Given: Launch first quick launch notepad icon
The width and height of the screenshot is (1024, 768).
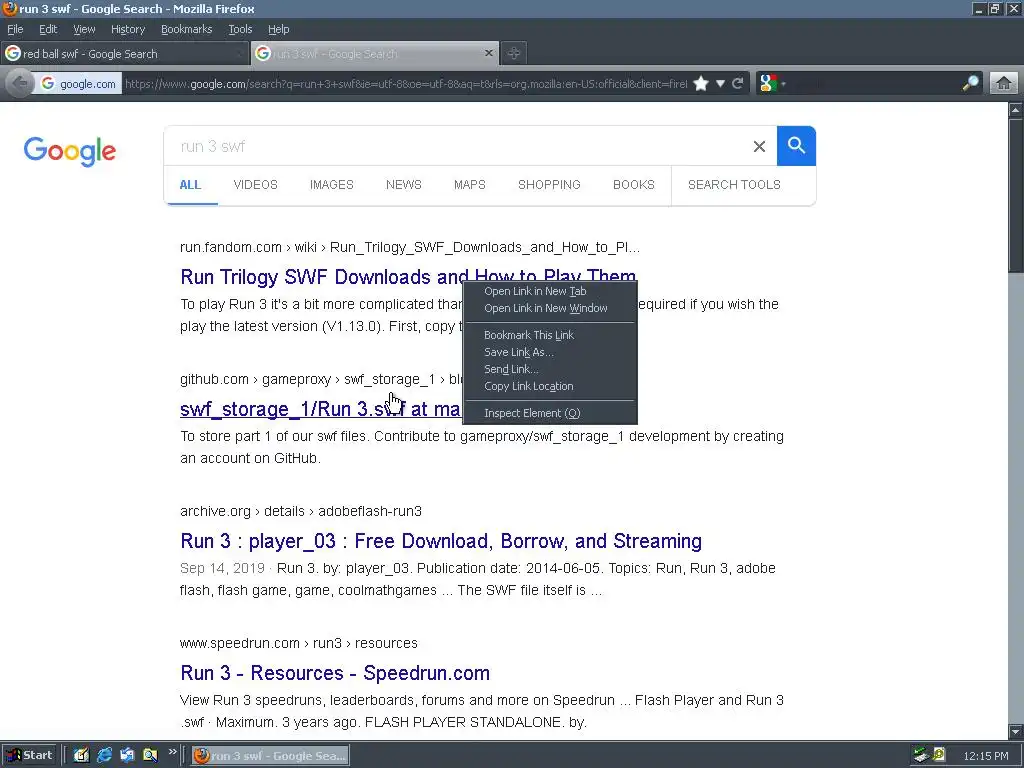Looking at the screenshot, I should [x=82, y=756].
